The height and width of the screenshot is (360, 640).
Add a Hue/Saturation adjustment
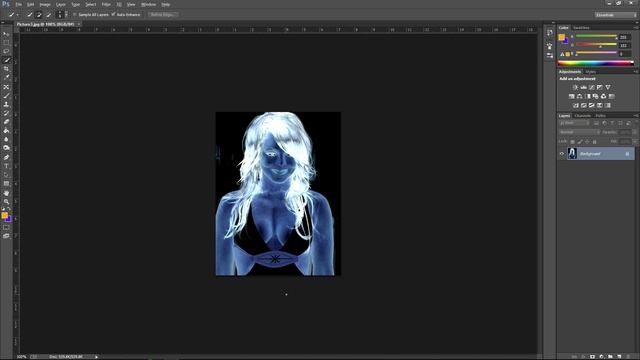[x=571, y=96]
